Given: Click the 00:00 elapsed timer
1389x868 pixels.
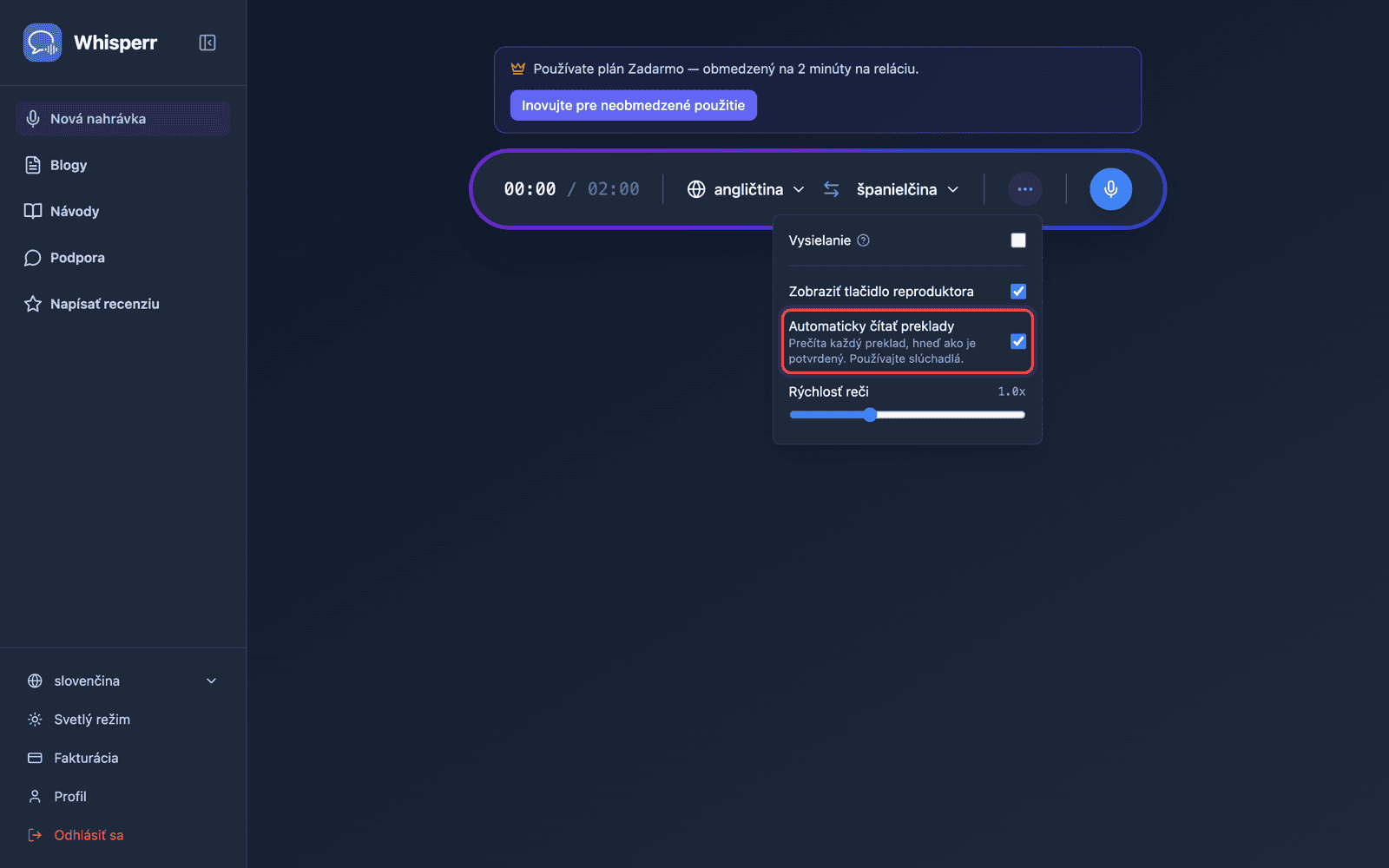Looking at the screenshot, I should point(530,189).
